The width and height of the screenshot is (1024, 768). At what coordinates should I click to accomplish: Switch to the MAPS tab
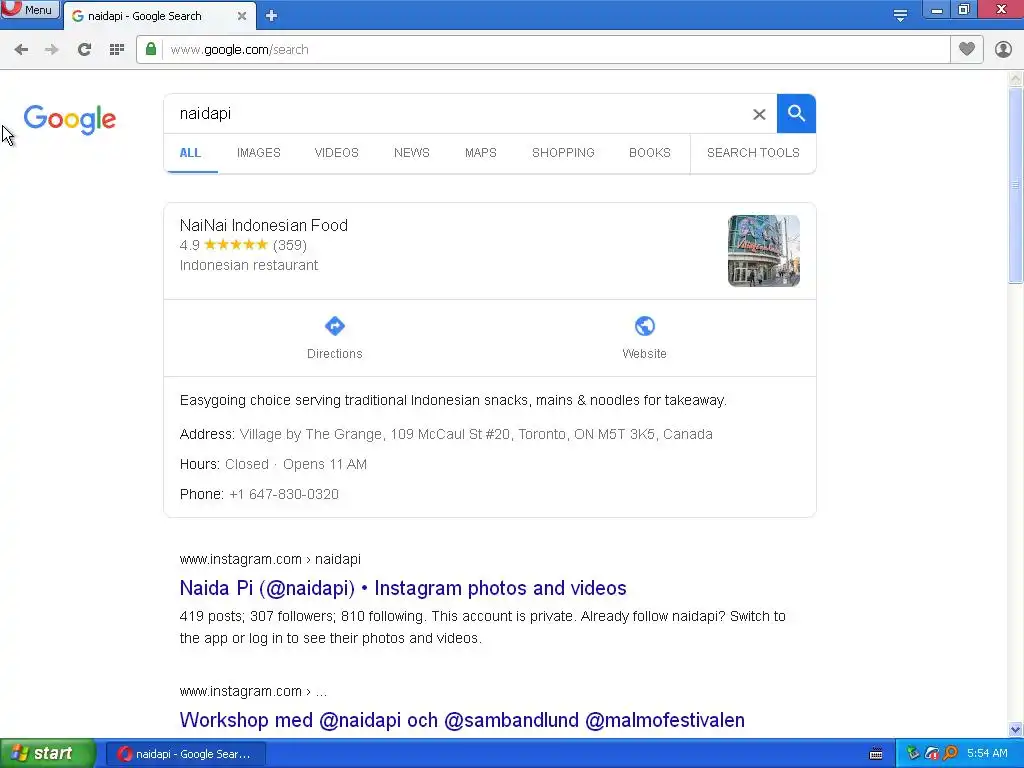point(481,153)
